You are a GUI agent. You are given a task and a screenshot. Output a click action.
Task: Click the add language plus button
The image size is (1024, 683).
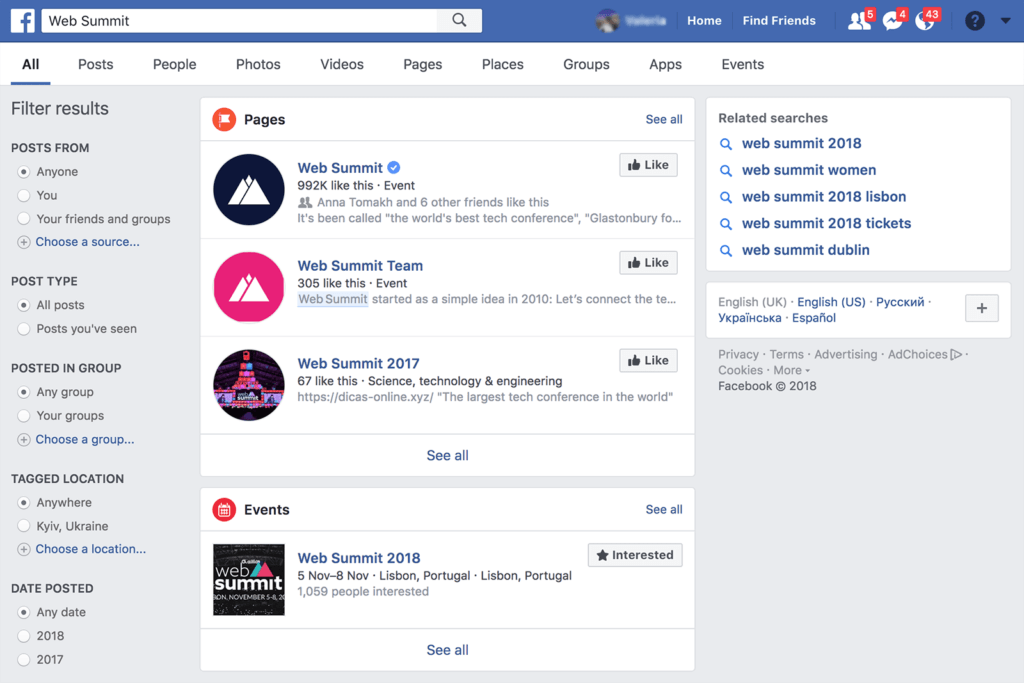(982, 308)
